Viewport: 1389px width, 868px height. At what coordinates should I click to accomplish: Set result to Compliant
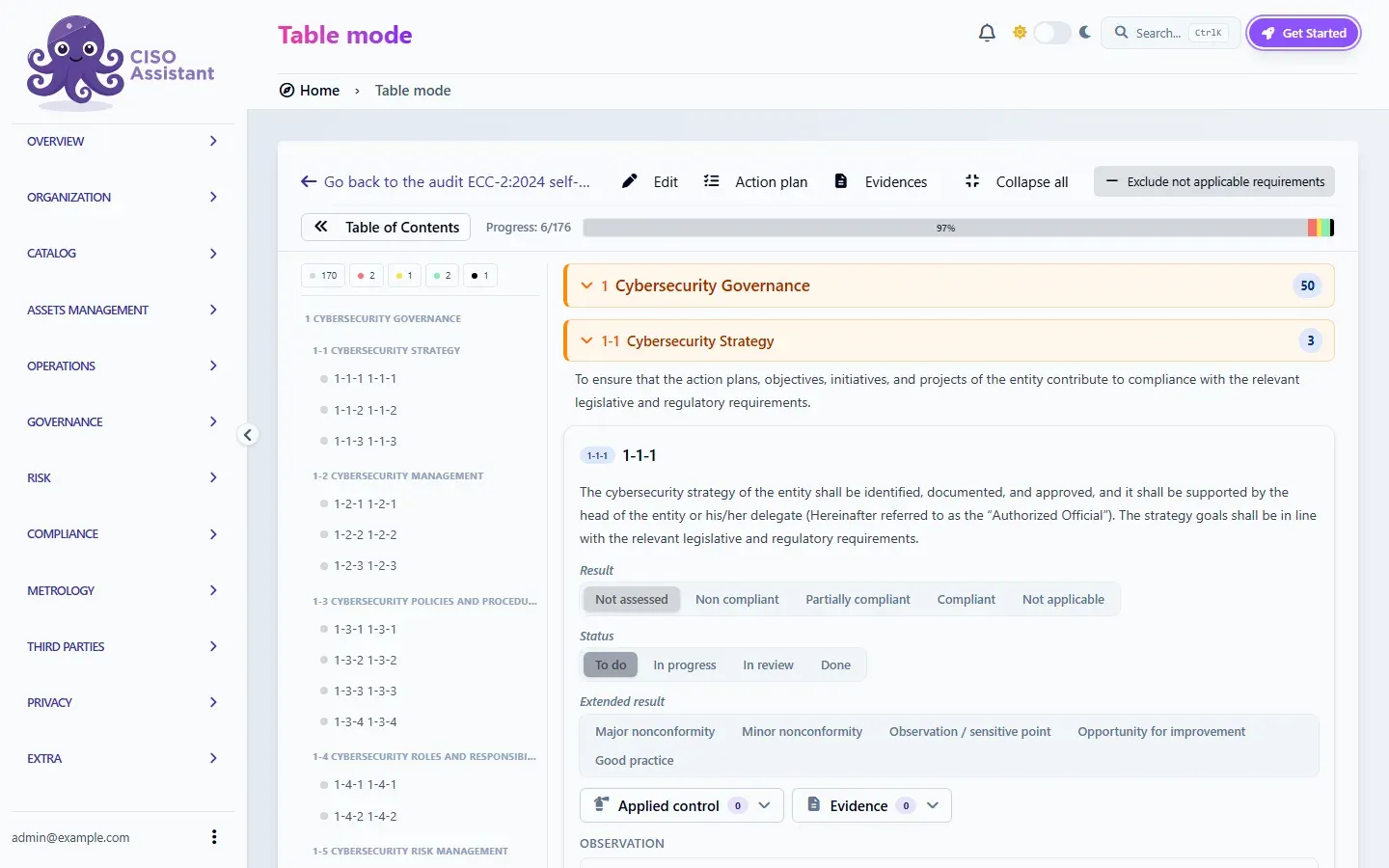pos(966,599)
